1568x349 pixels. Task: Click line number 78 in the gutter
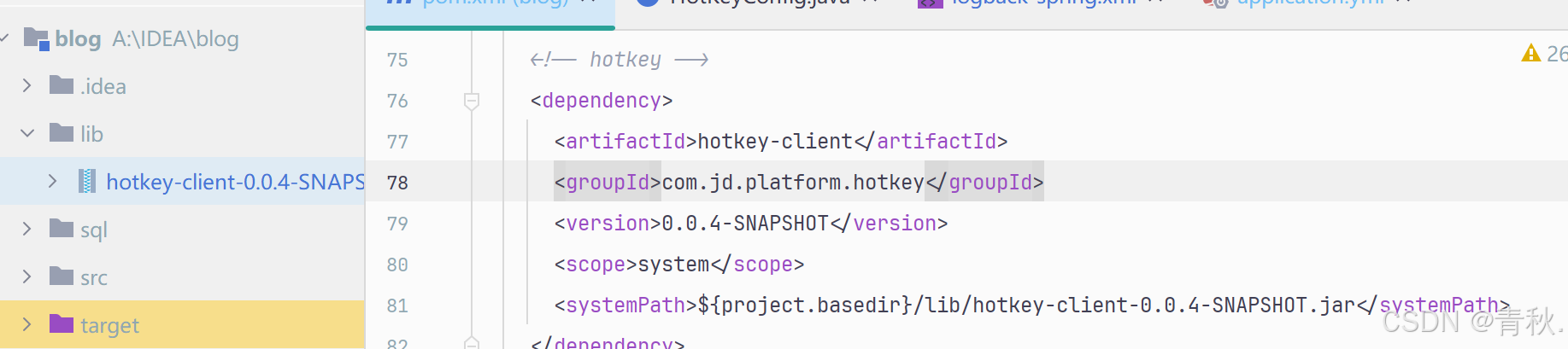pyautogui.click(x=397, y=183)
